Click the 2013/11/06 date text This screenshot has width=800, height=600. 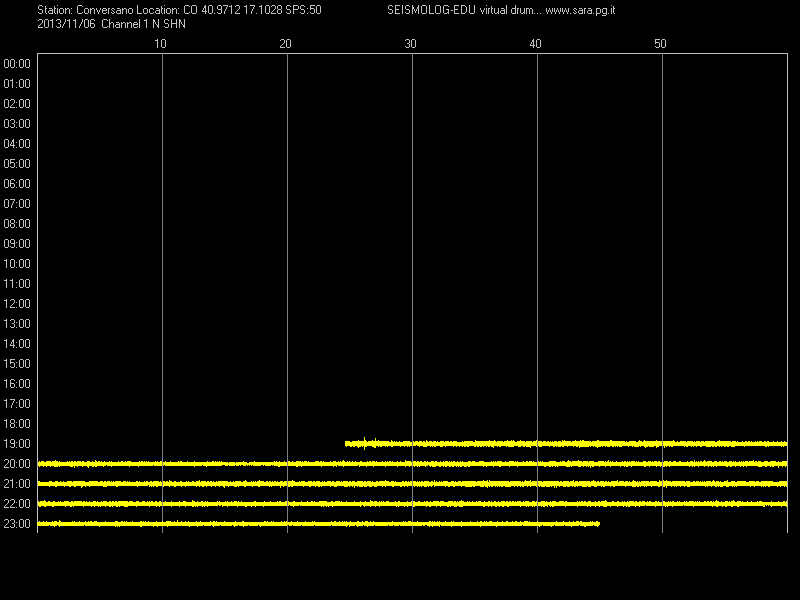point(66,24)
